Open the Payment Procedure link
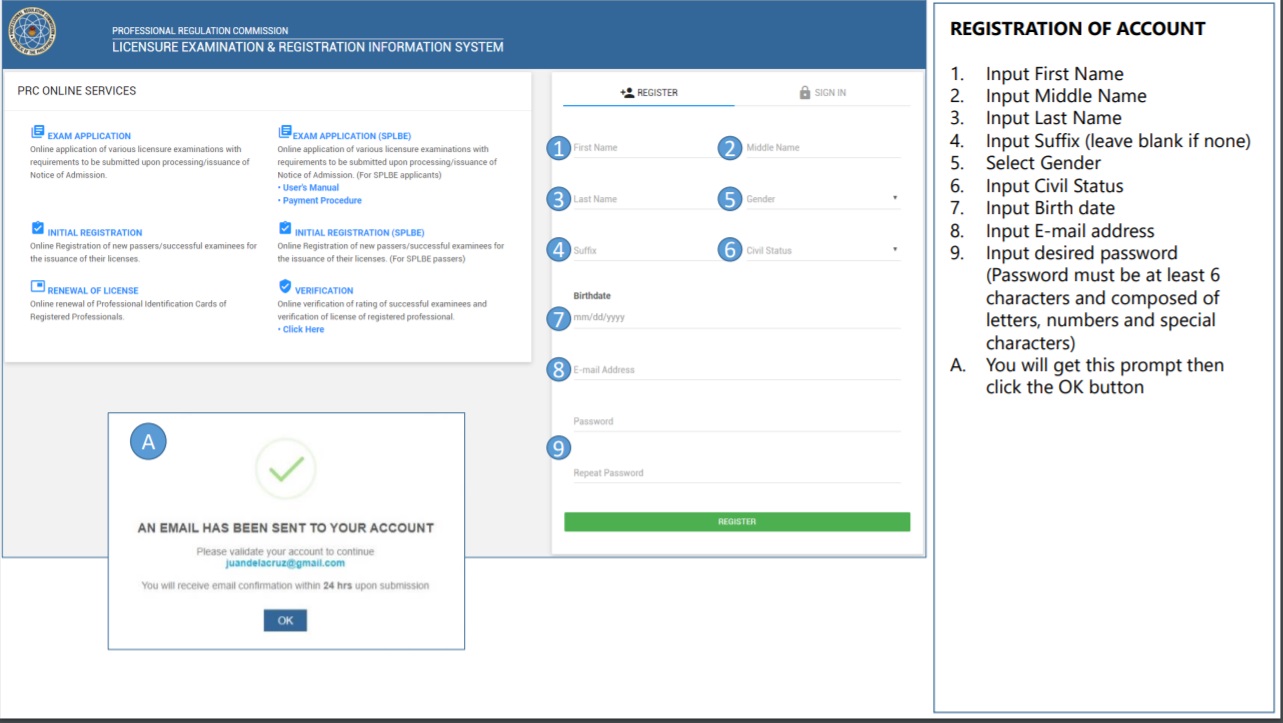The height and width of the screenshot is (723, 1283). pyautogui.click(x=320, y=201)
